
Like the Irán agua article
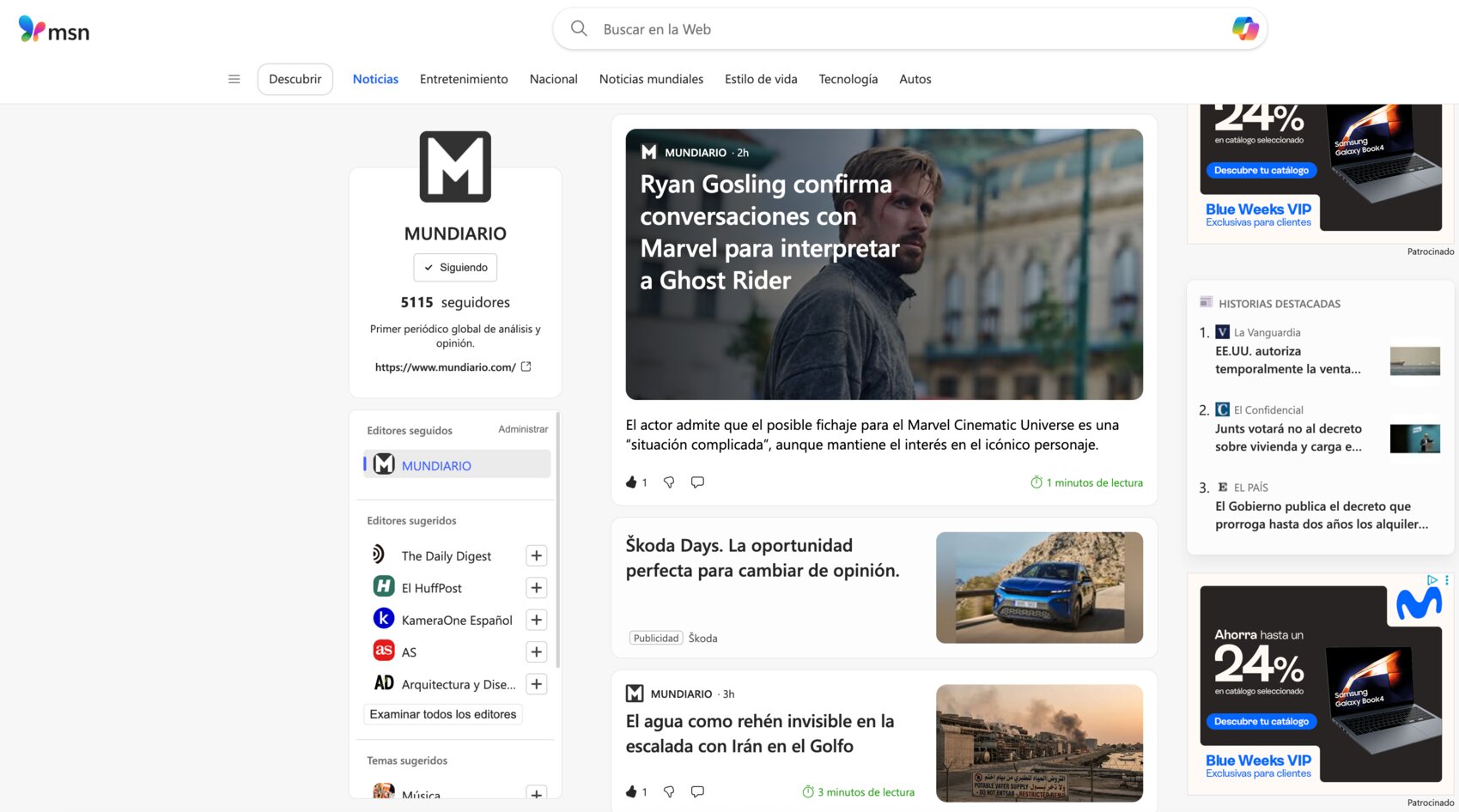tap(631, 791)
